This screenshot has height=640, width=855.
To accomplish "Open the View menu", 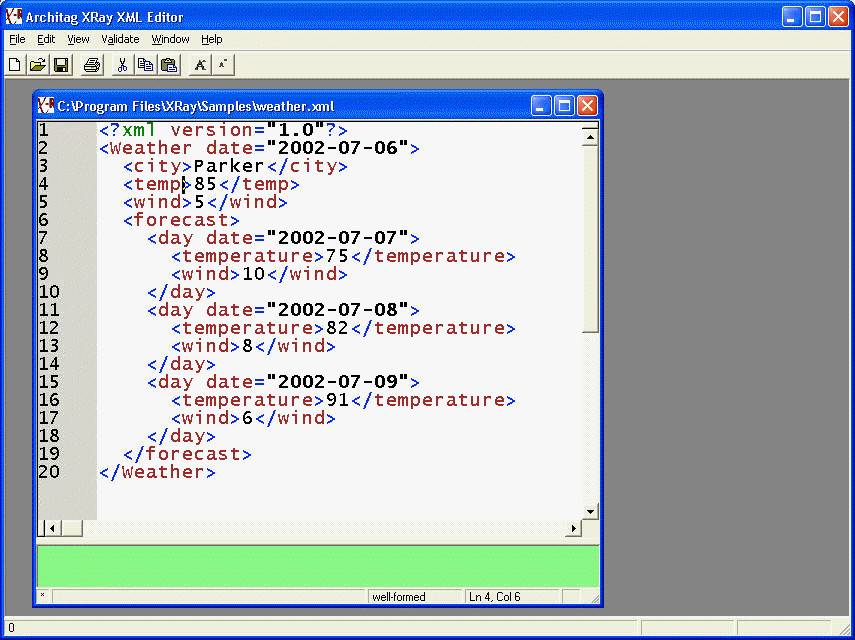I will pyautogui.click(x=78, y=39).
